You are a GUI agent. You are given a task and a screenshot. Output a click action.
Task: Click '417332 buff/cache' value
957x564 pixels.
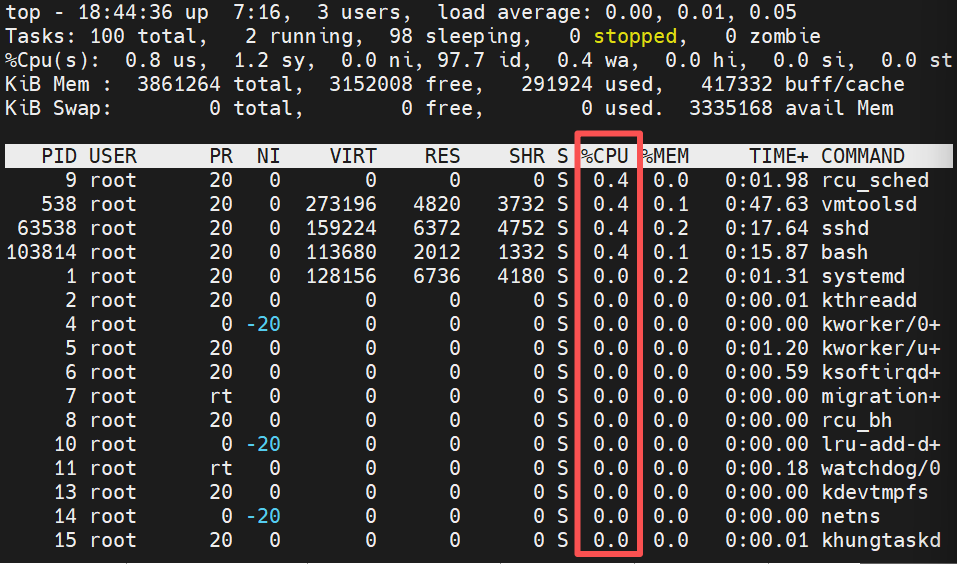point(803,84)
